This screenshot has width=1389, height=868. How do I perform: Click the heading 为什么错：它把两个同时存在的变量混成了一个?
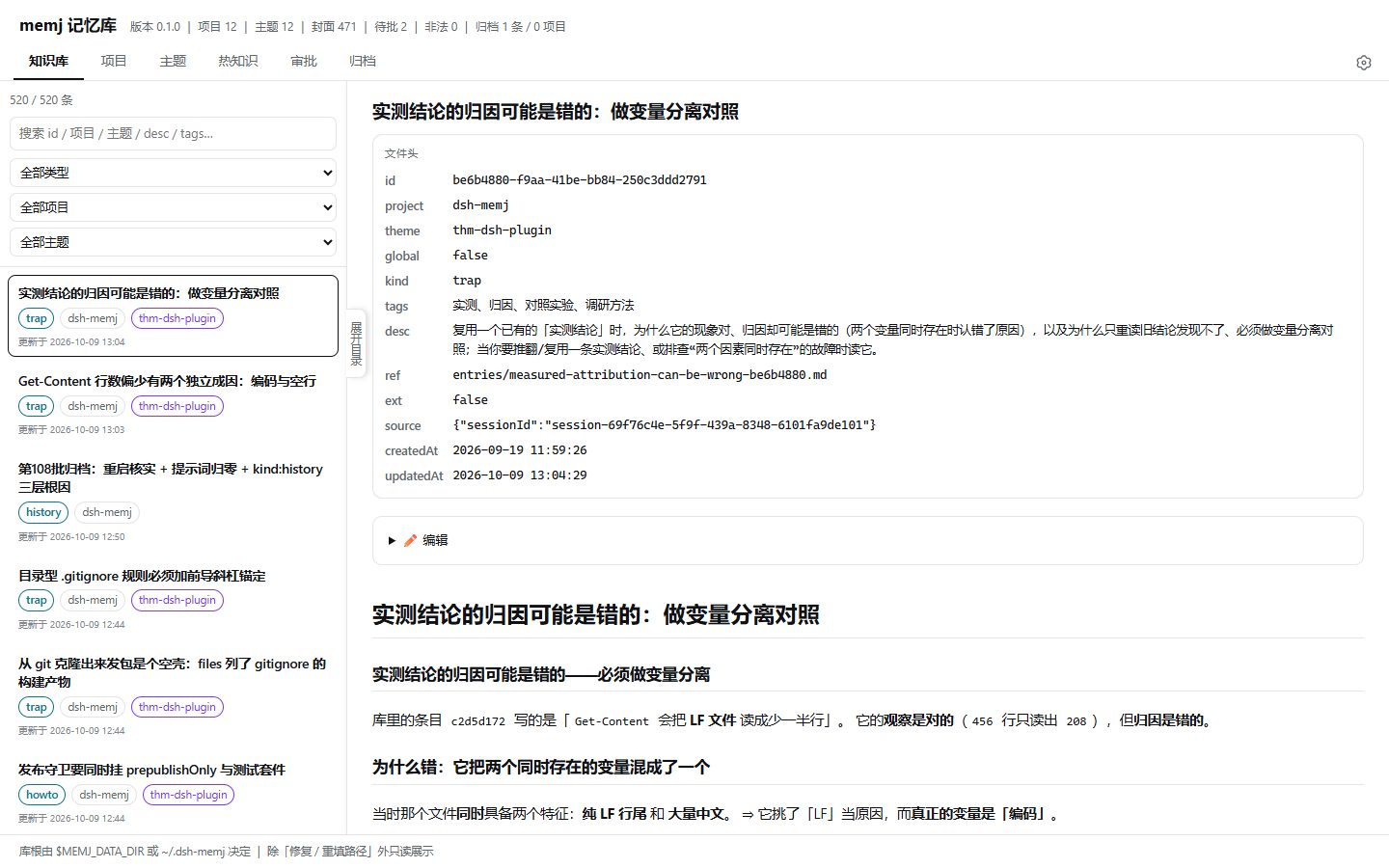pyautogui.click(x=541, y=767)
